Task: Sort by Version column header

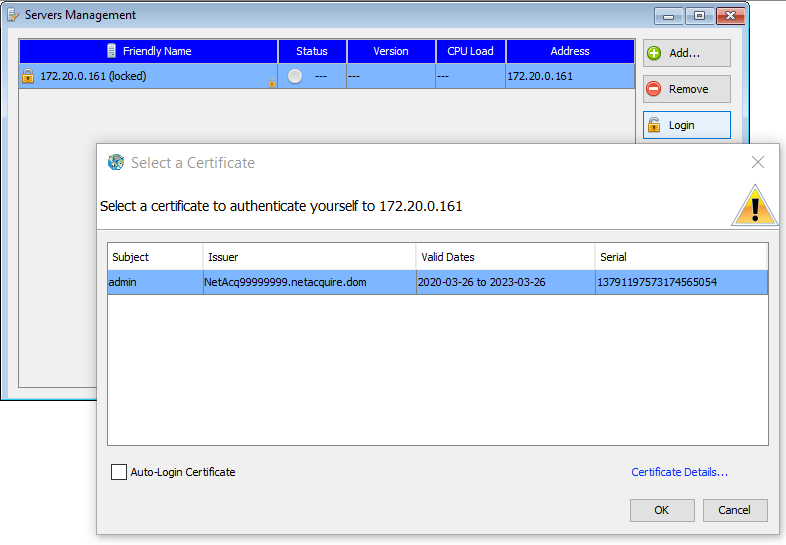Action: point(391,51)
